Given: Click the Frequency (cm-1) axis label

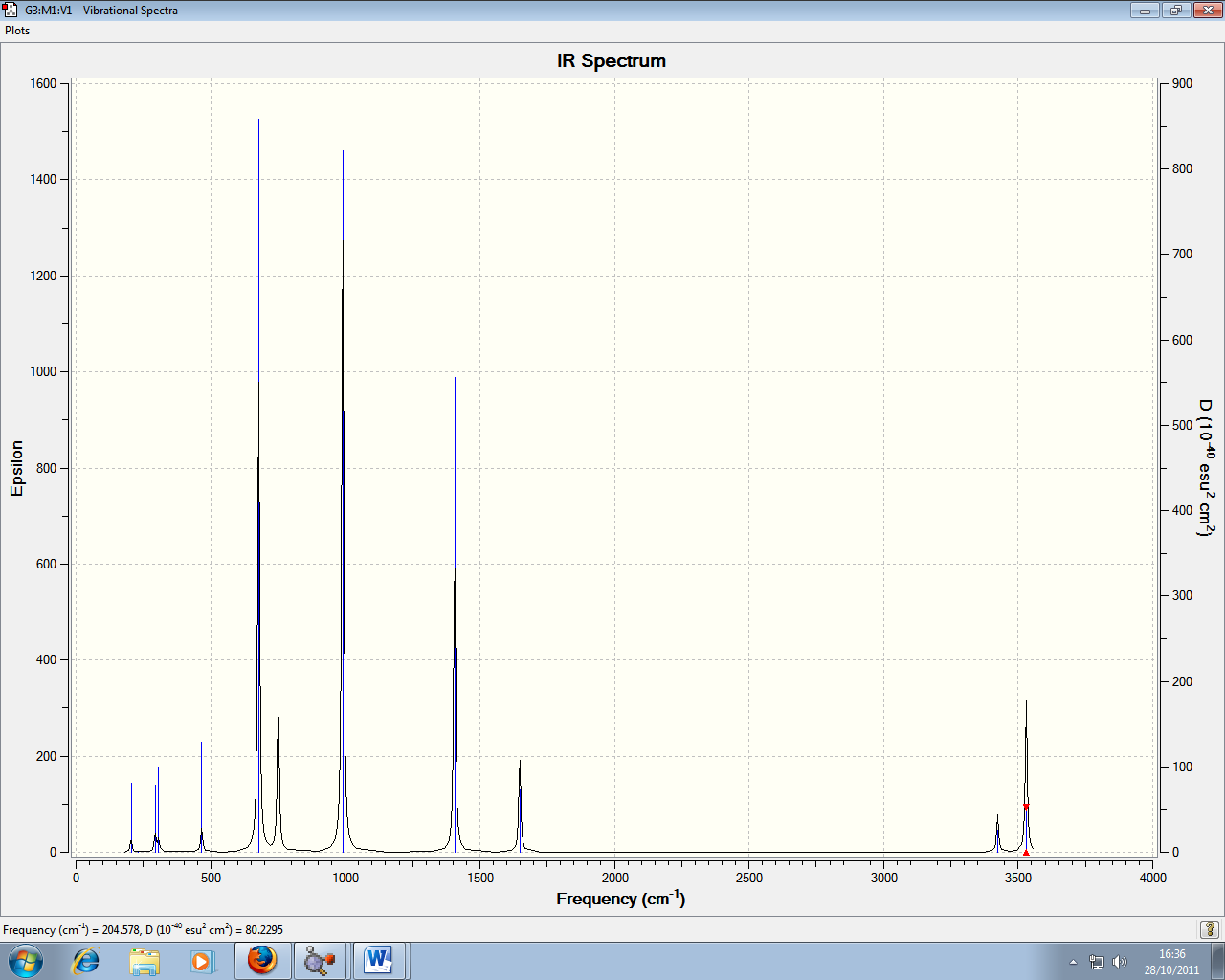Looking at the screenshot, I should (x=621, y=899).
